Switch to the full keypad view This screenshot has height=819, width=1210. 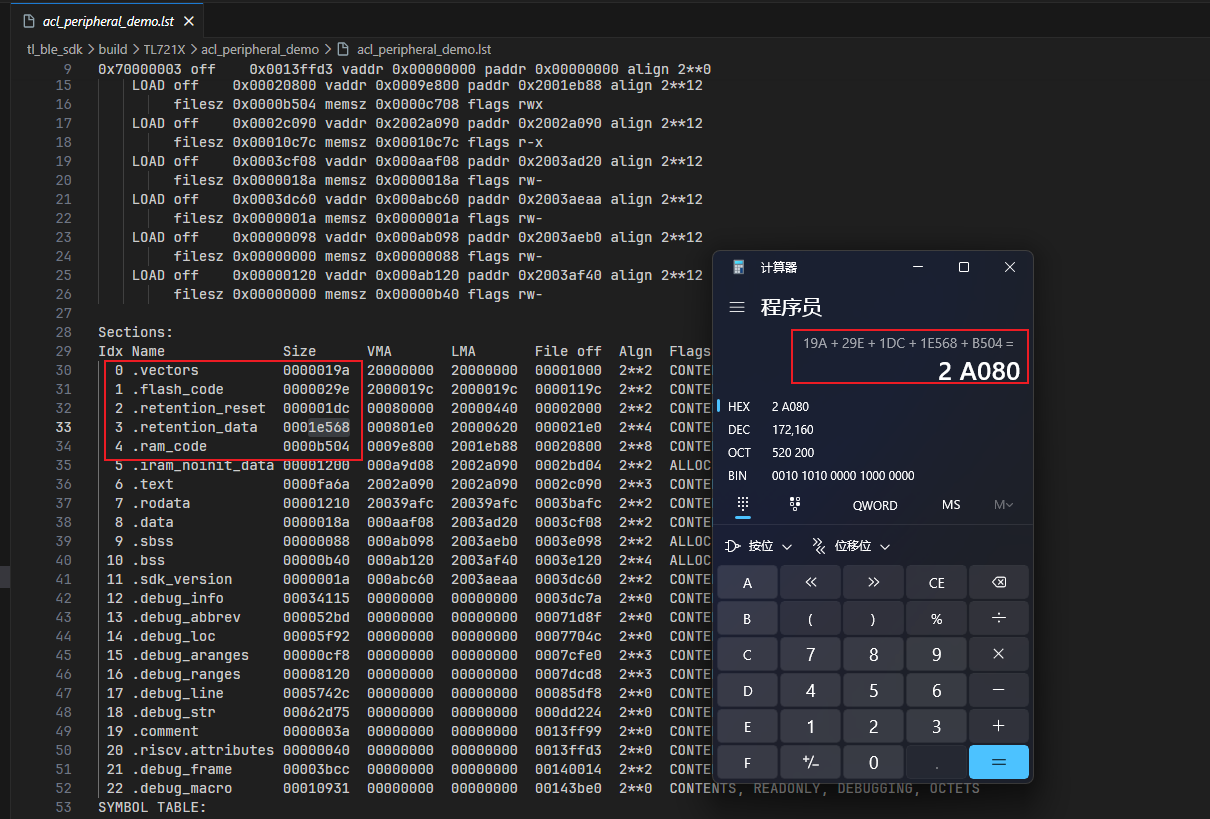(x=743, y=505)
